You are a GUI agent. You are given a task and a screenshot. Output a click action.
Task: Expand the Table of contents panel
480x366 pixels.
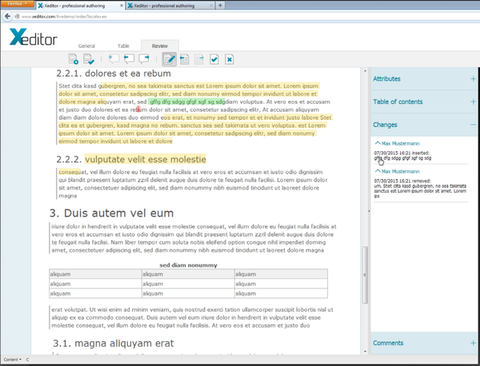[473, 102]
